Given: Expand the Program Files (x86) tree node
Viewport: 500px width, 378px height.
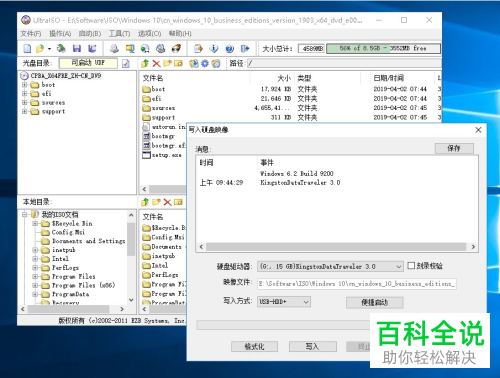Looking at the screenshot, I should (x=35, y=285).
